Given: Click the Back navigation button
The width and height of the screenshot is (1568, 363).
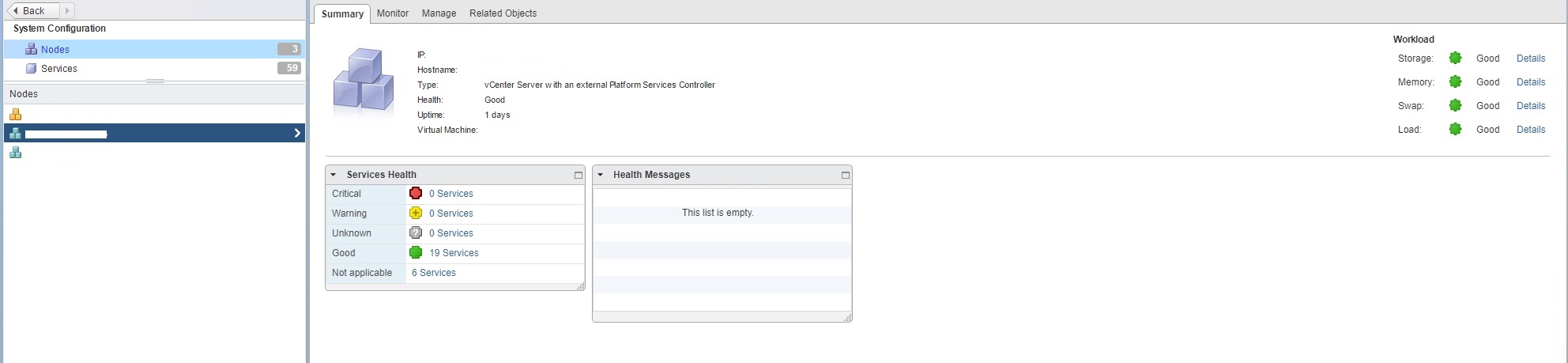Looking at the screenshot, I should pyautogui.click(x=32, y=10).
